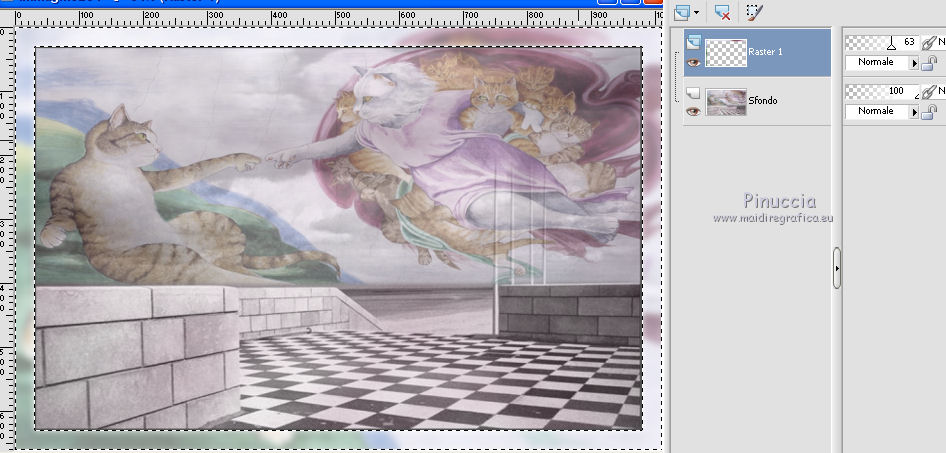This screenshot has width=946, height=453.
Task: Hide the Raster 1 layer via eye
Action: tap(693, 62)
